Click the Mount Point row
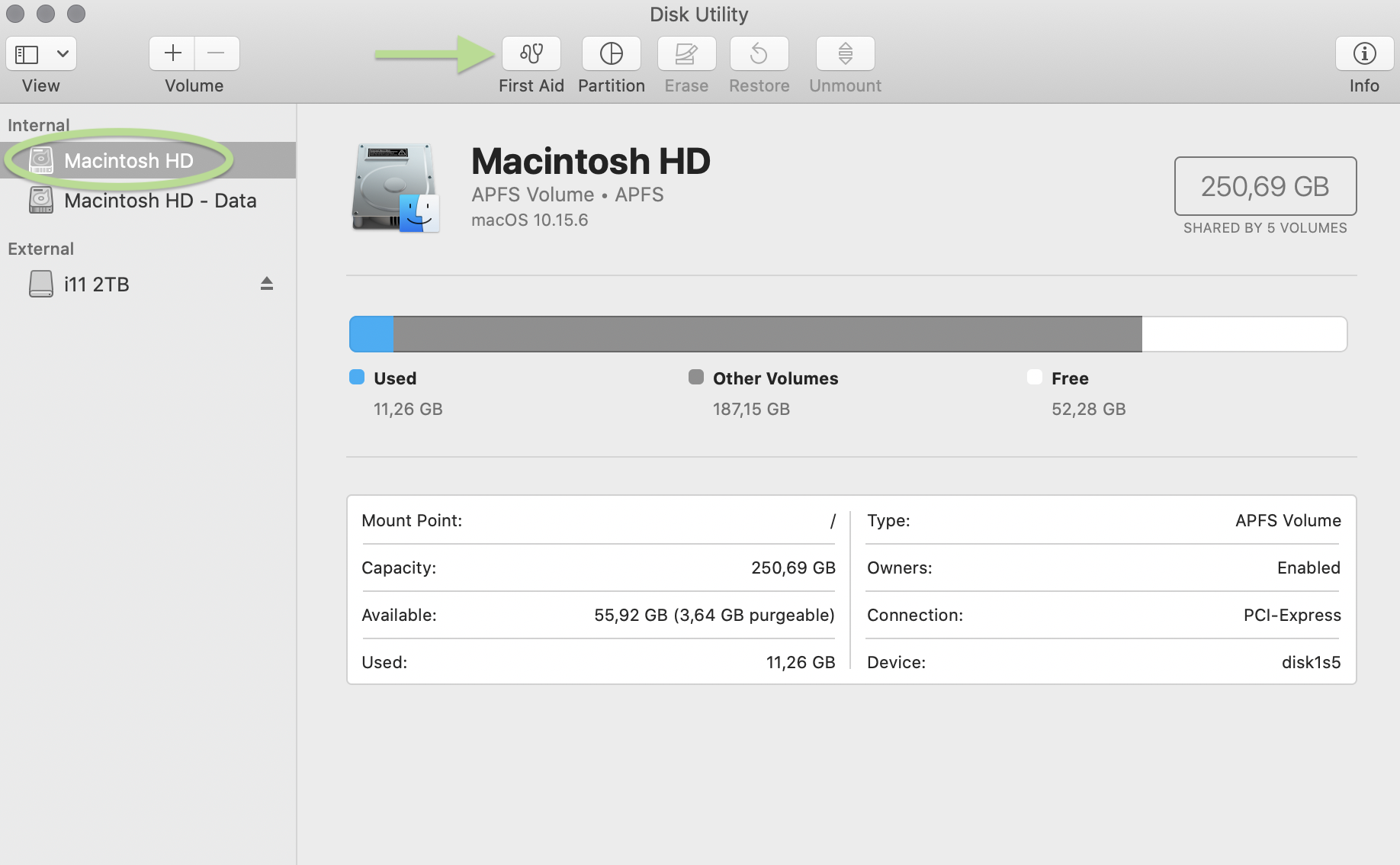The width and height of the screenshot is (1400, 865). (599, 520)
